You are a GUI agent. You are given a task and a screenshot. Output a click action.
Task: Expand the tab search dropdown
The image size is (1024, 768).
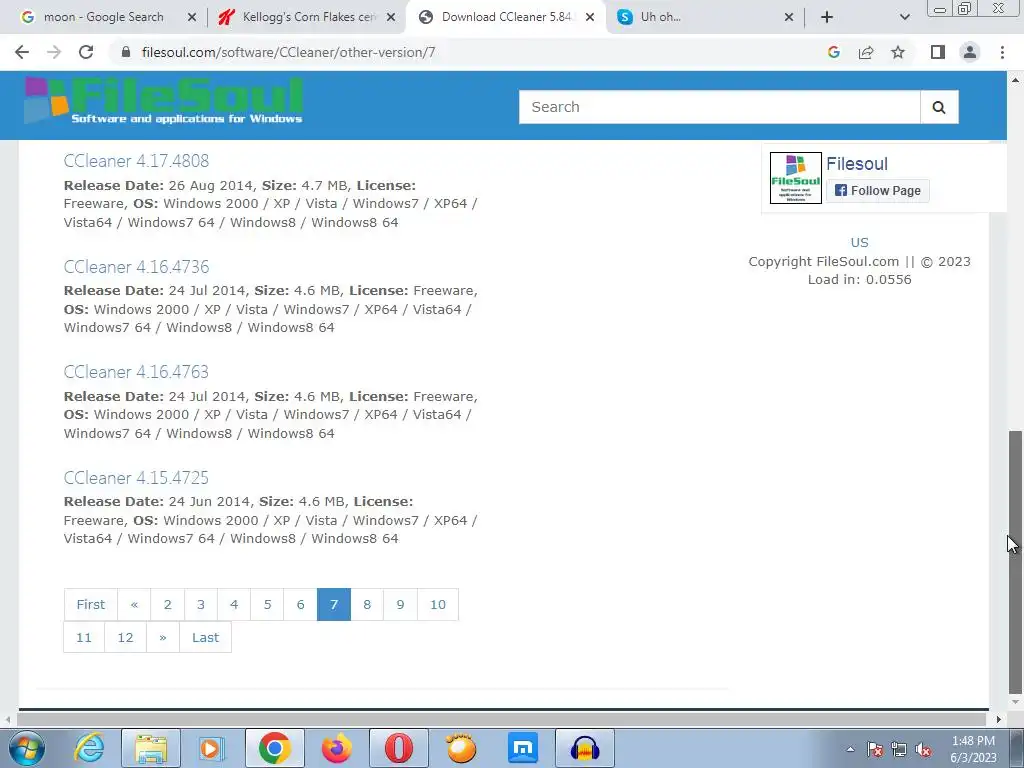[904, 17]
